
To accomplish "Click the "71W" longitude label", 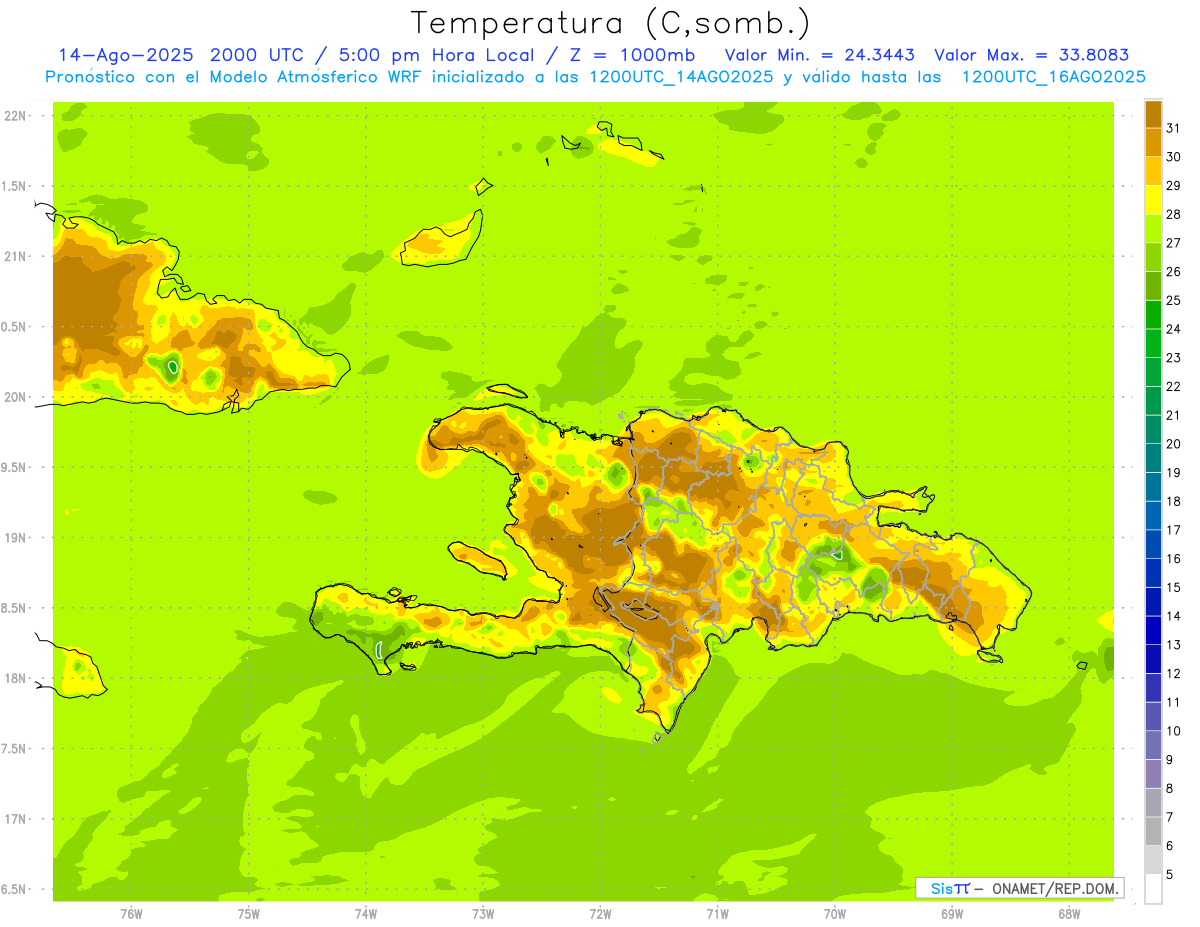I will pyautogui.click(x=717, y=914).
